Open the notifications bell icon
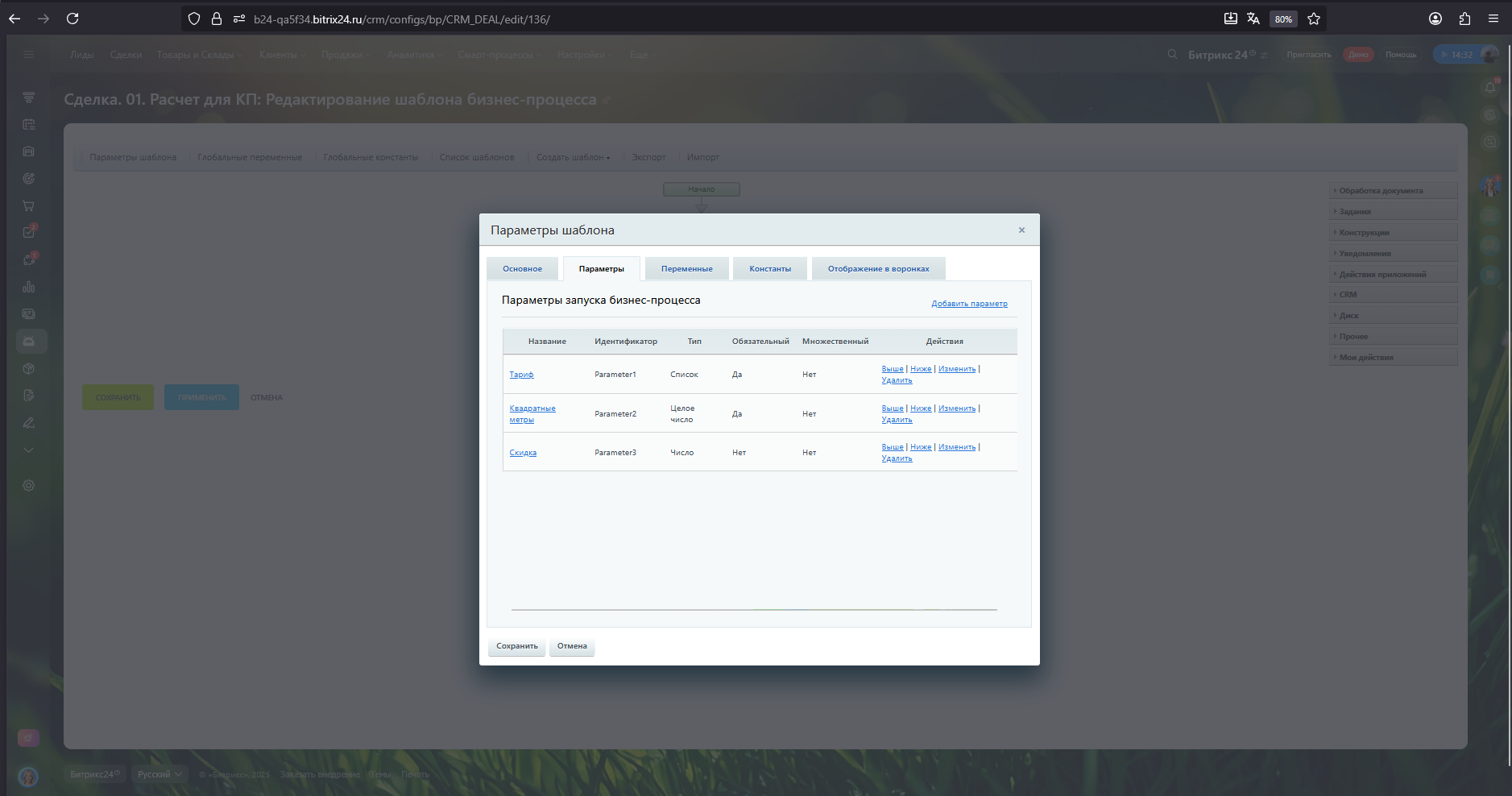 point(1490,88)
